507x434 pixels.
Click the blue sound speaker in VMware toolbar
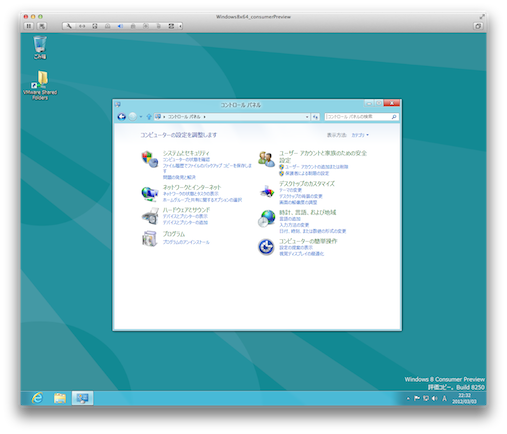[x=120, y=26]
